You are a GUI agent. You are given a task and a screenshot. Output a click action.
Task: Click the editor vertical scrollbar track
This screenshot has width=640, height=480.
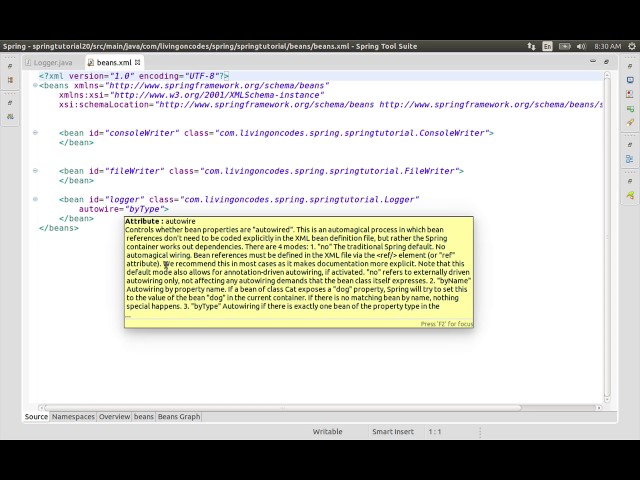[607, 237]
